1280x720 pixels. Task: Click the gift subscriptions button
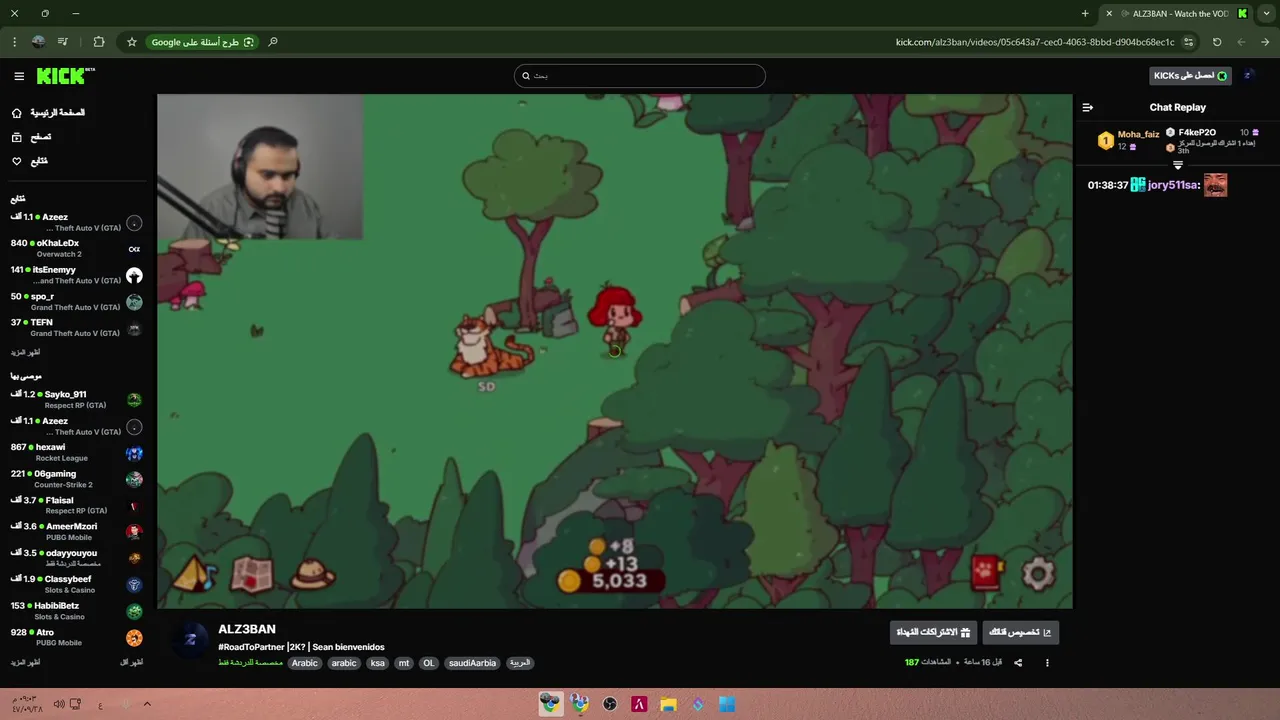[x=933, y=632]
